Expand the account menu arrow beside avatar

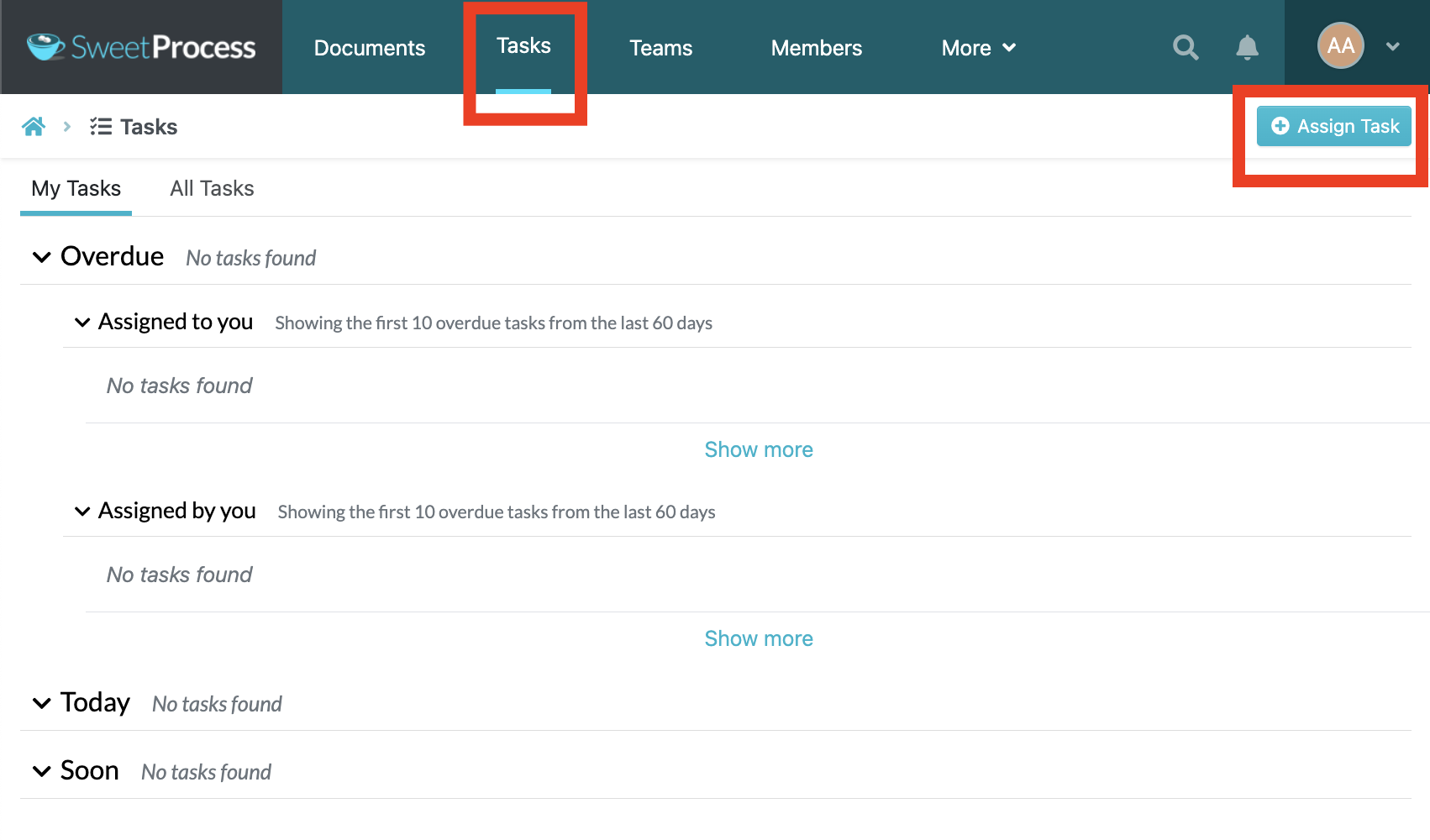tap(1392, 47)
